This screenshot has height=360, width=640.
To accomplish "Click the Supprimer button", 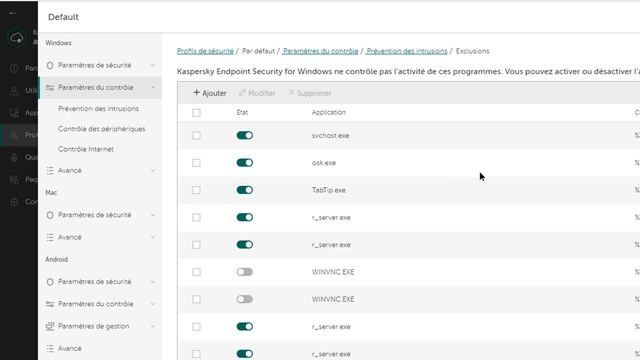I will pos(309,93).
